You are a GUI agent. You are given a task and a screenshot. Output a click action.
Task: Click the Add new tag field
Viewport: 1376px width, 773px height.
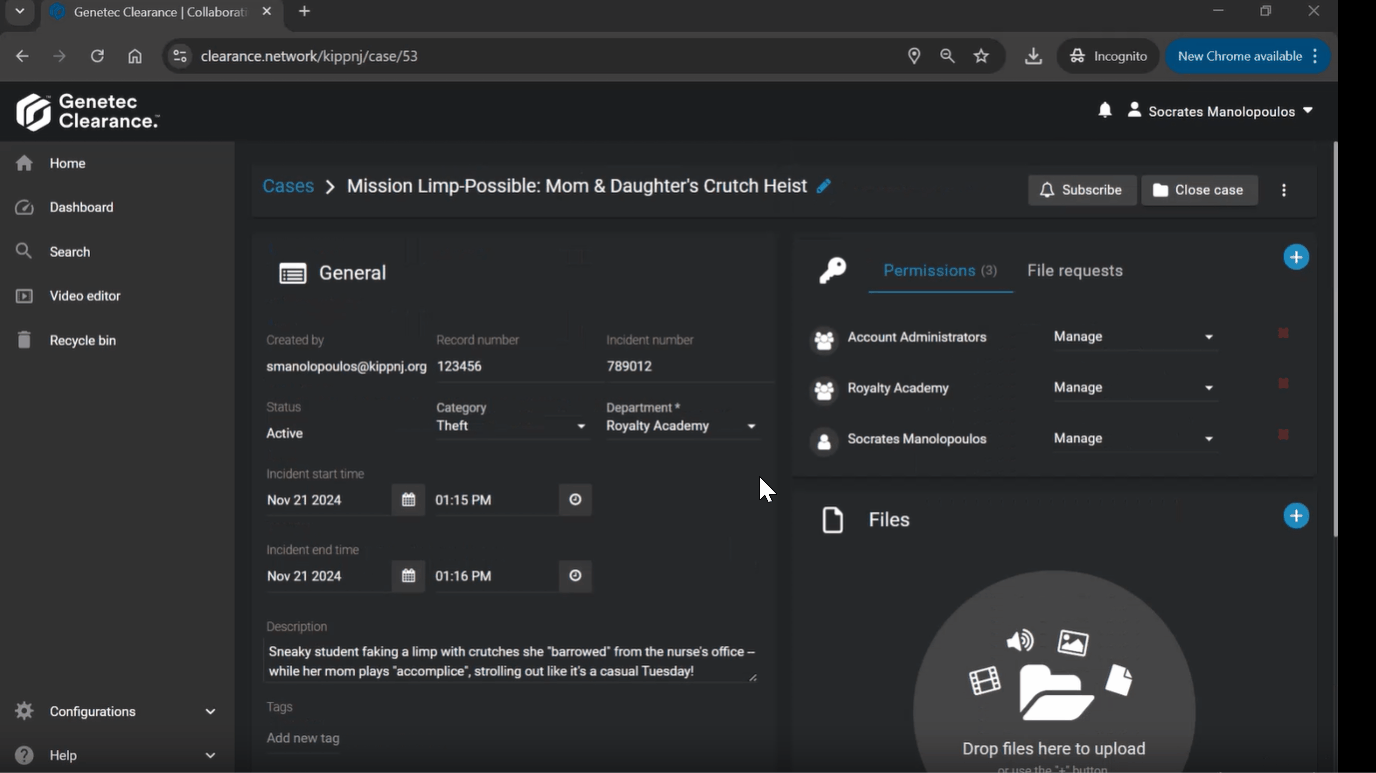pos(303,738)
